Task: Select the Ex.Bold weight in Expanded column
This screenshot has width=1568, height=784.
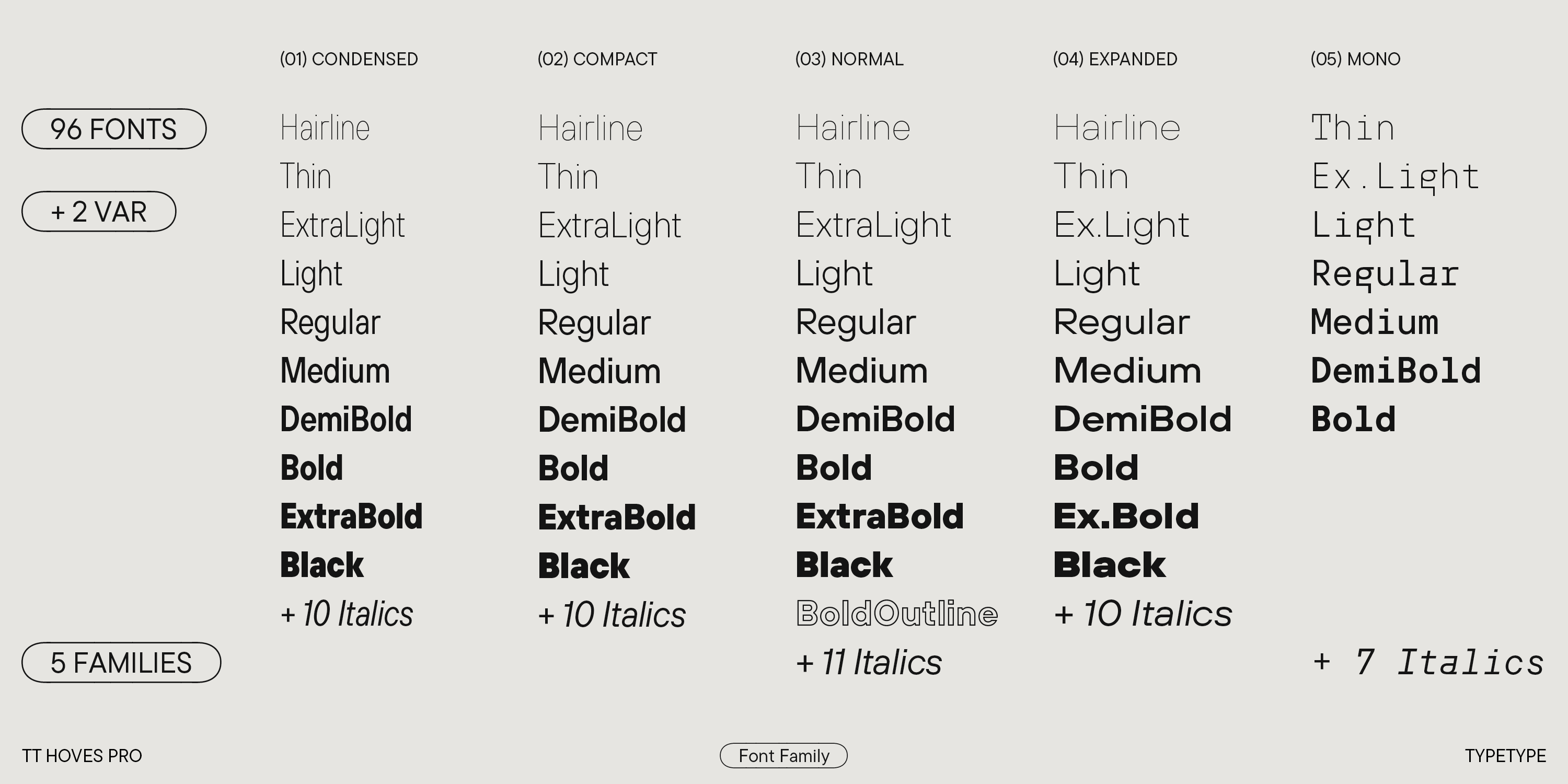Action: pos(1126,516)
